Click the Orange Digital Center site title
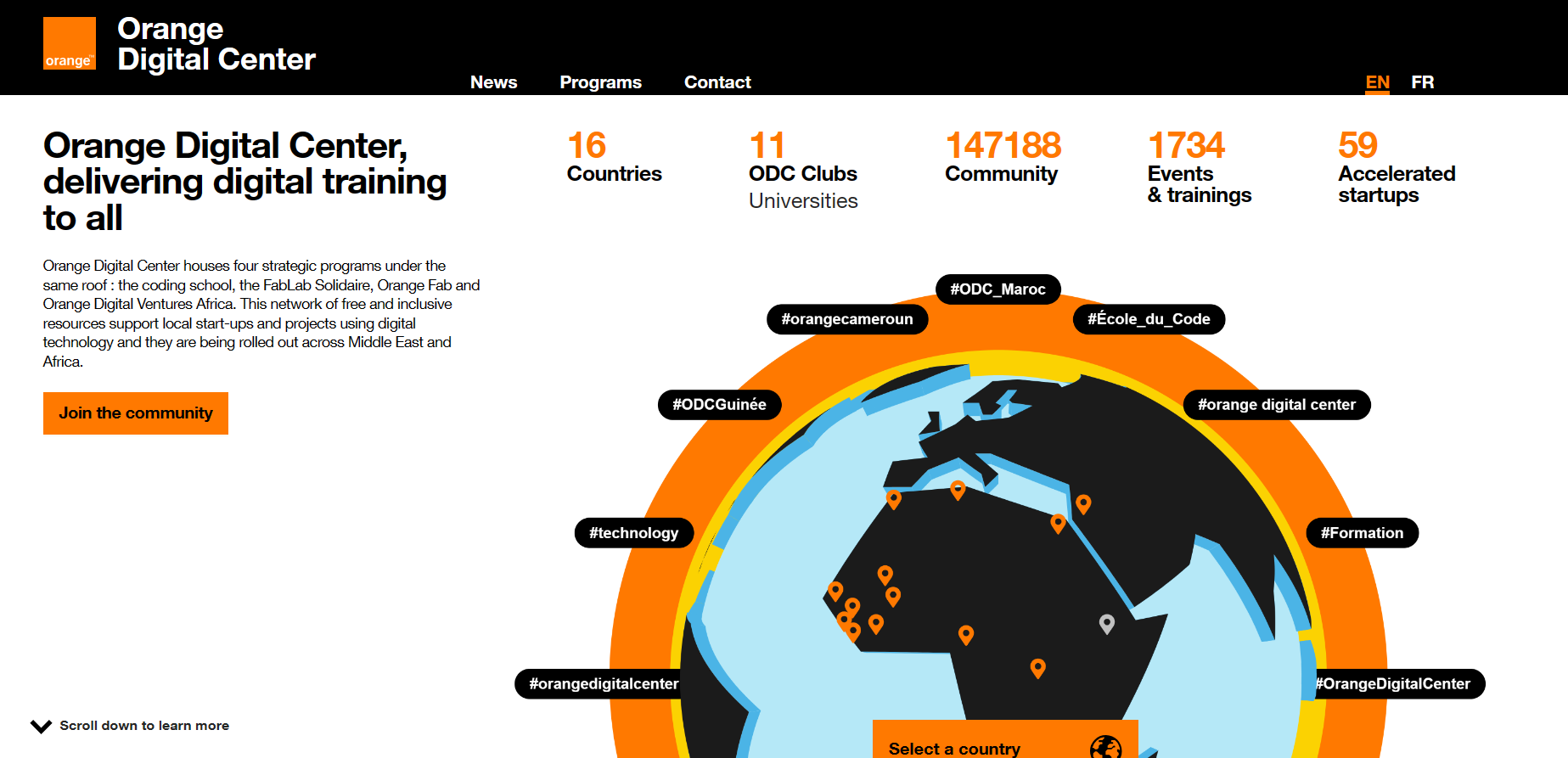The image size is (1568, 758). (x=216, y=44)
